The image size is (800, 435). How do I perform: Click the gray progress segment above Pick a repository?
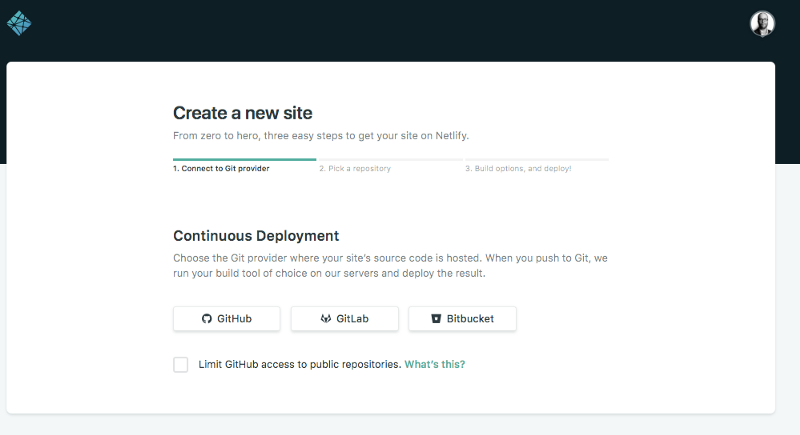pyautogui.click(x=390, y=160)
